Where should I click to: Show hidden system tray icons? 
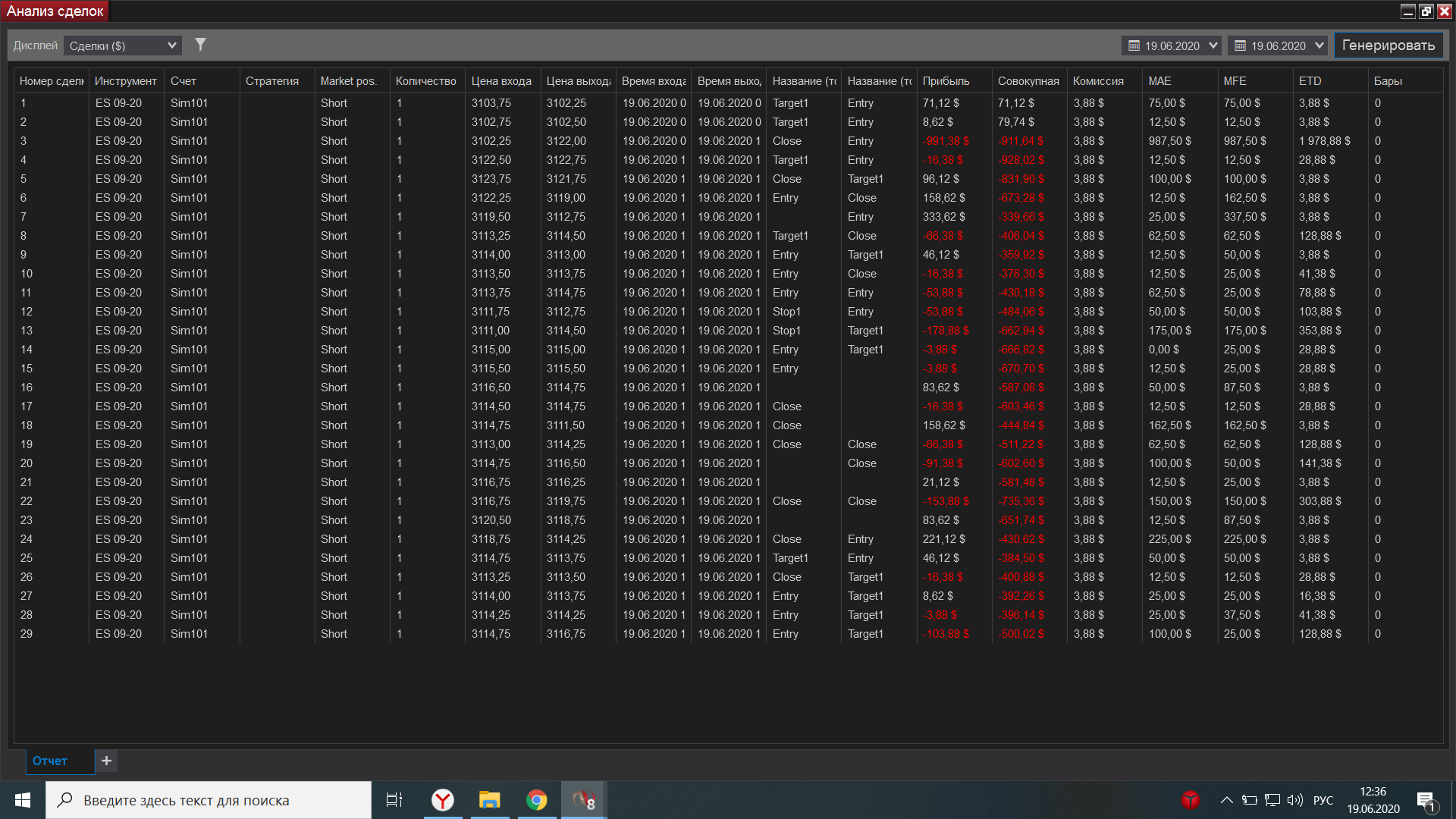pos(1225,800)
